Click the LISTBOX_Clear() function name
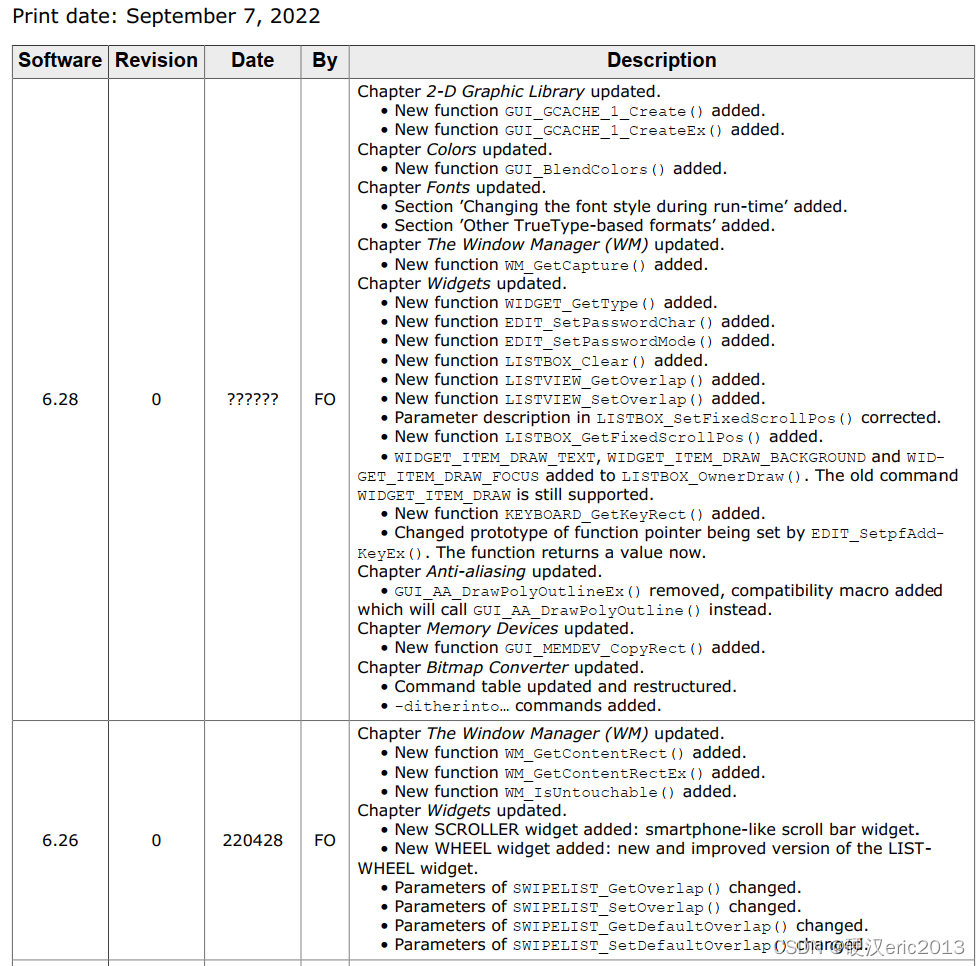Viewport: 980px width, 966px height. pyautogui.click(x=574, y=362)
